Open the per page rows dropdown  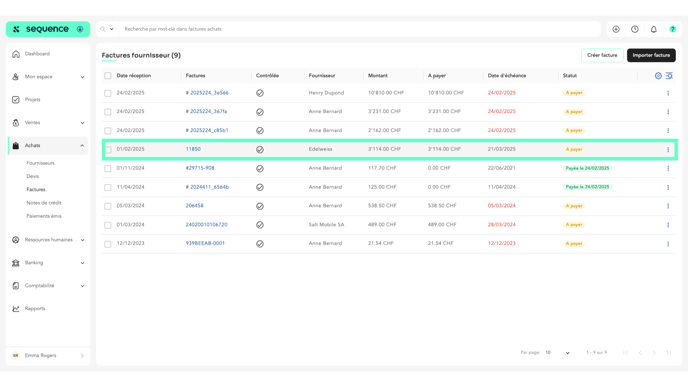[557, 353]
